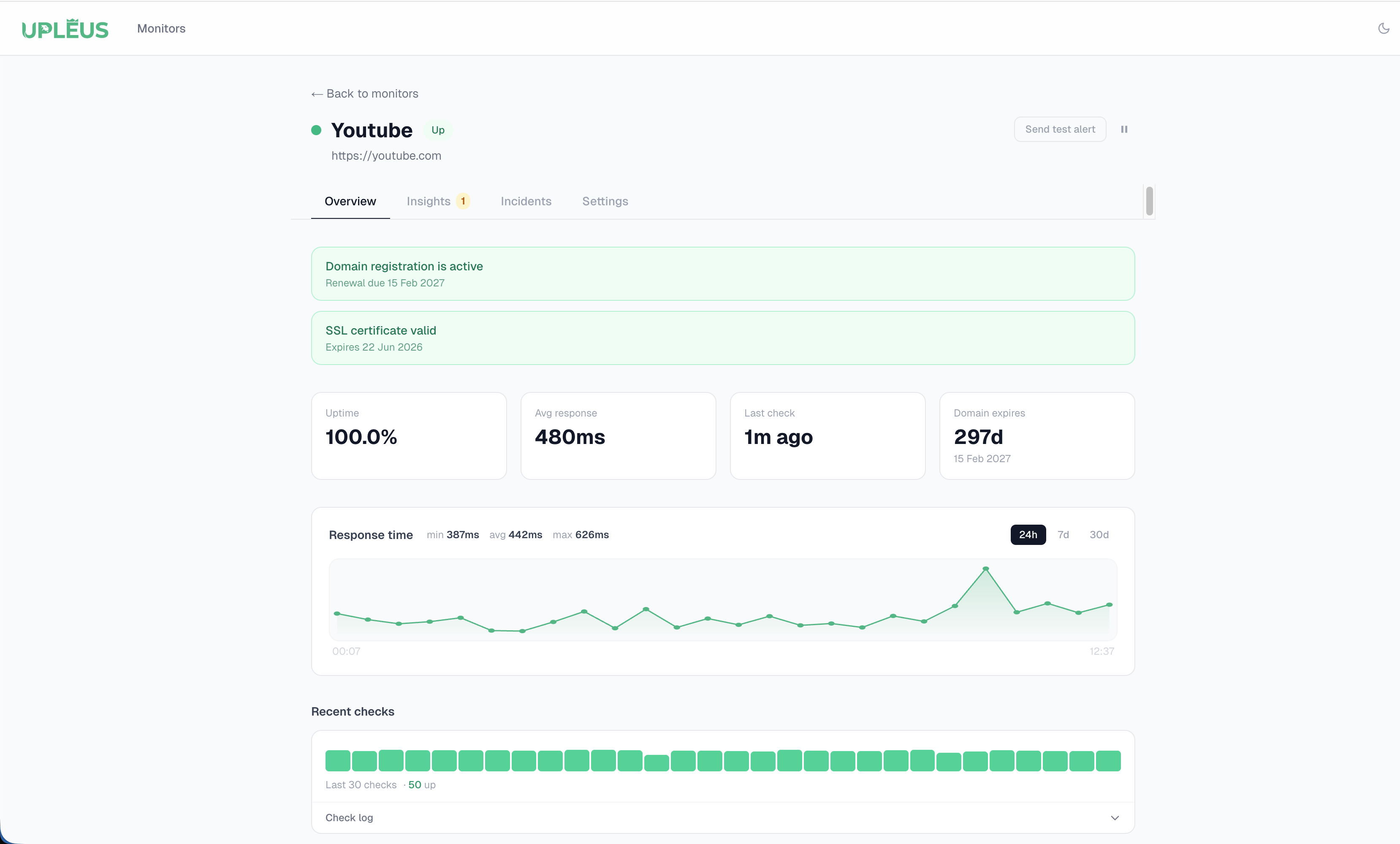This screenshot has height=844, width=1400.
Task: Click the Insights notification badge
Action: click(x=463, y=201)
